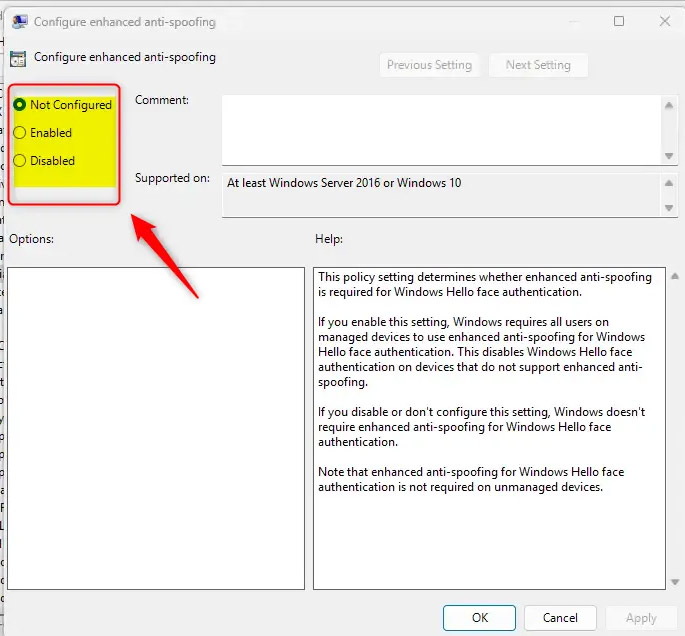Cancel the policy dialog

click(x=560, y=618)
